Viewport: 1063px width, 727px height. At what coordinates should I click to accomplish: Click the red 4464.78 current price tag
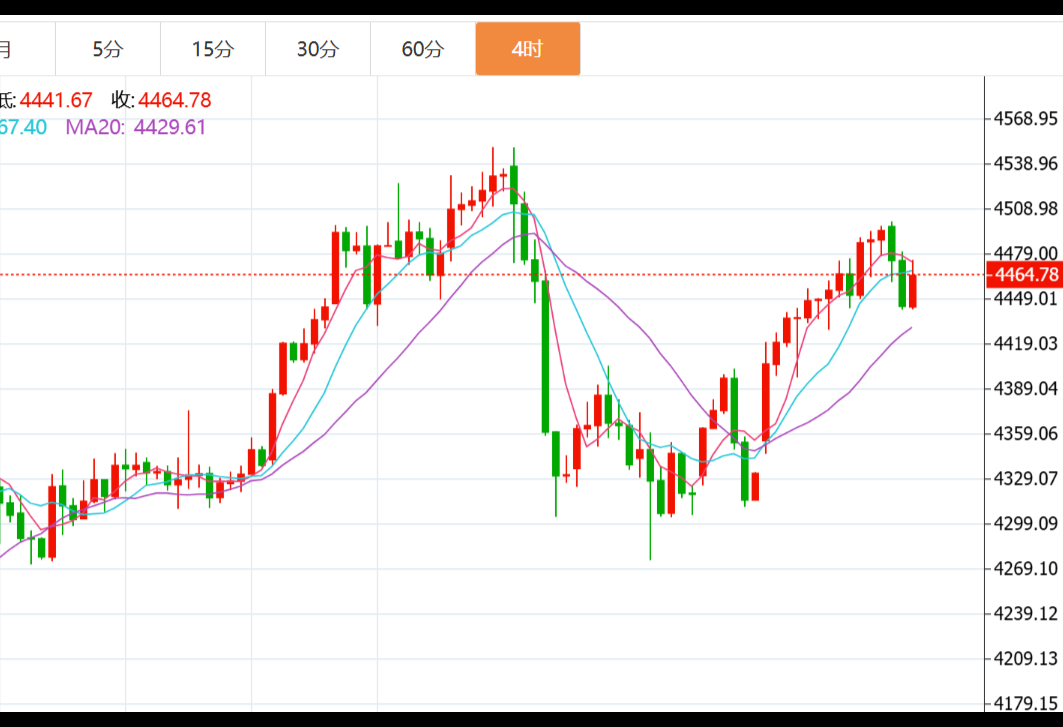coord(1023,275)
